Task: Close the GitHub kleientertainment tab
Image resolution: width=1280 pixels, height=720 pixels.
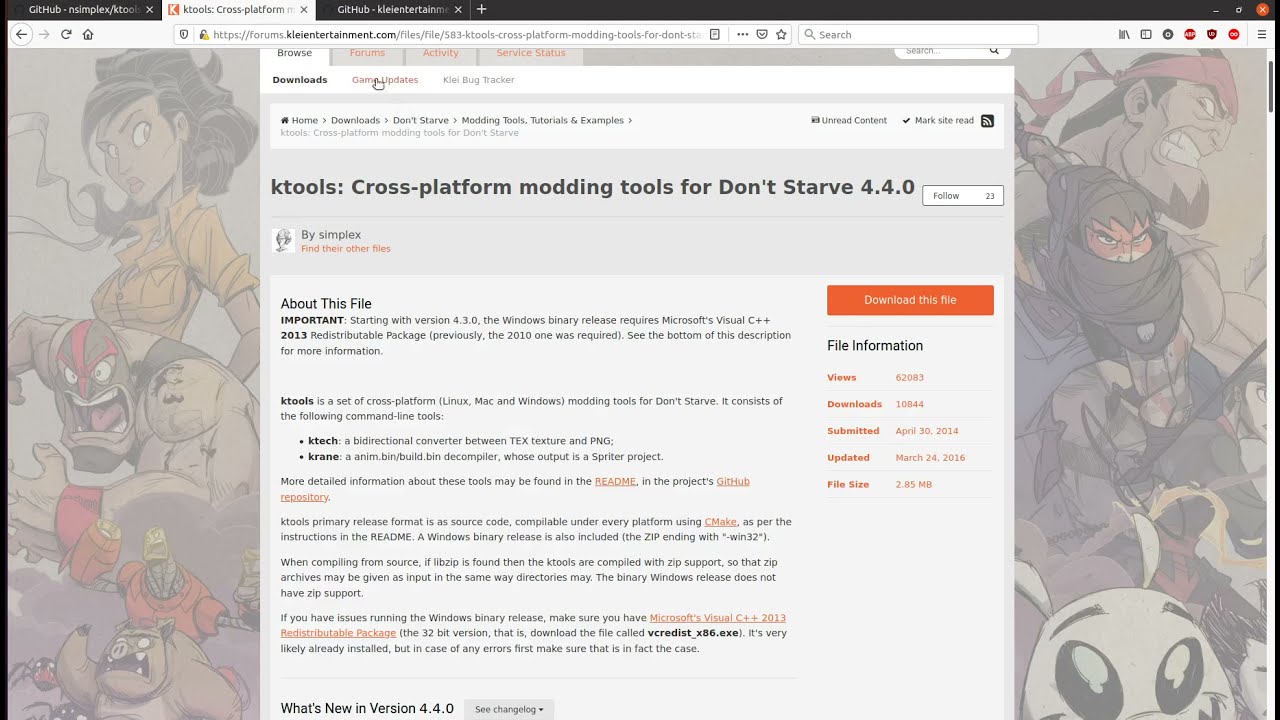Action: click(458, 9)
